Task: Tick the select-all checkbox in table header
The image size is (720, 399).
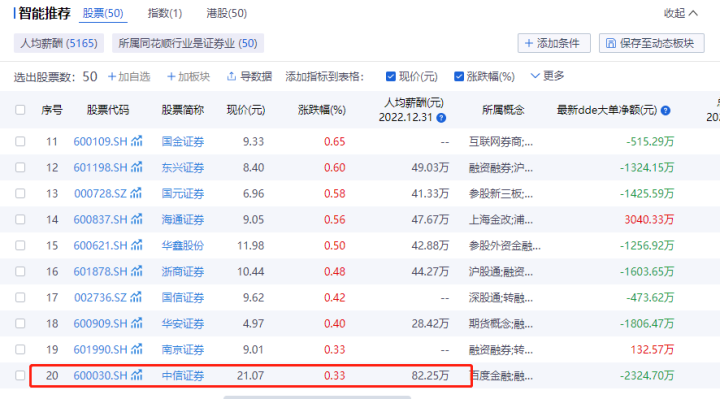Action: [x=20, y=110]
